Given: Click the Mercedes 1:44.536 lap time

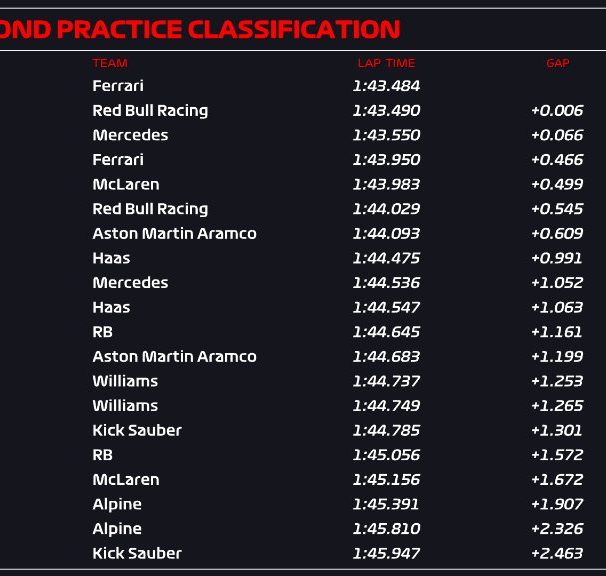Looking at the screenshot, I should coord(386,283).
